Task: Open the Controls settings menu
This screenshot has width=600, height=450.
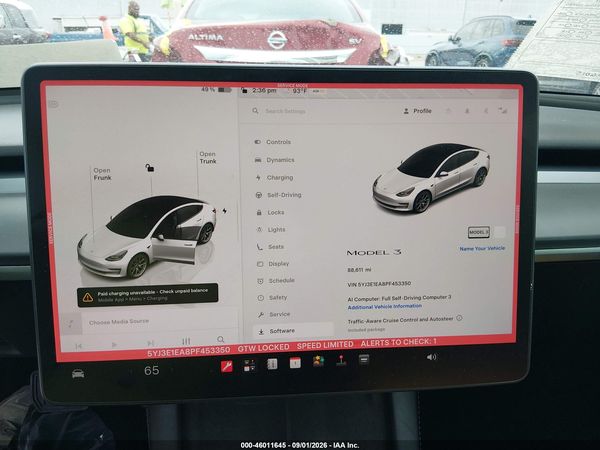Action: click(x=273, y=142)
